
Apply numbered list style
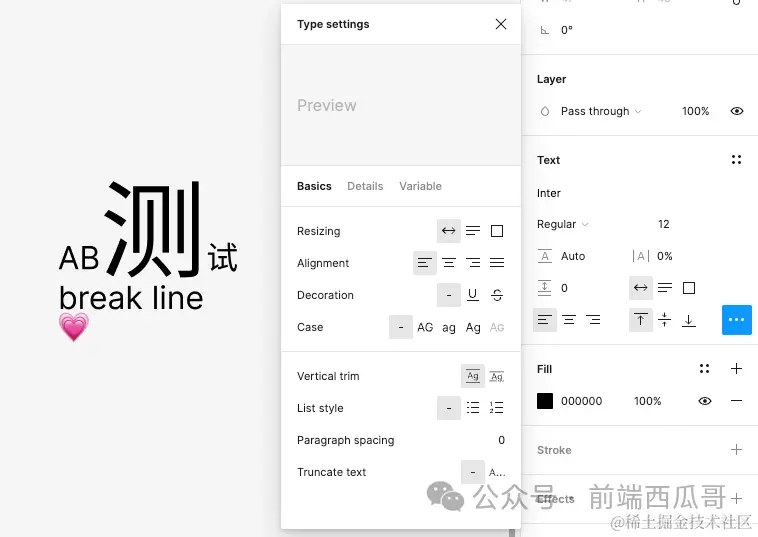tap(497, 408)
